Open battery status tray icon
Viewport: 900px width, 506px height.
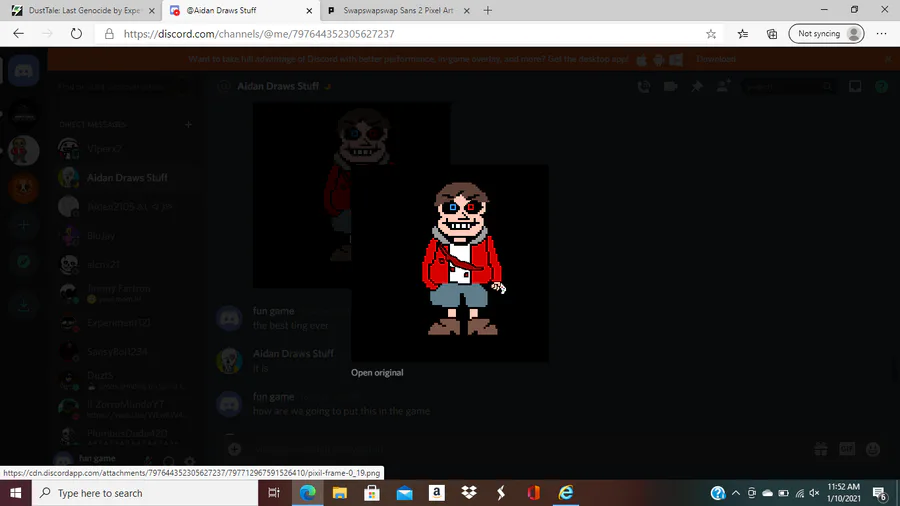click(783, 493)
